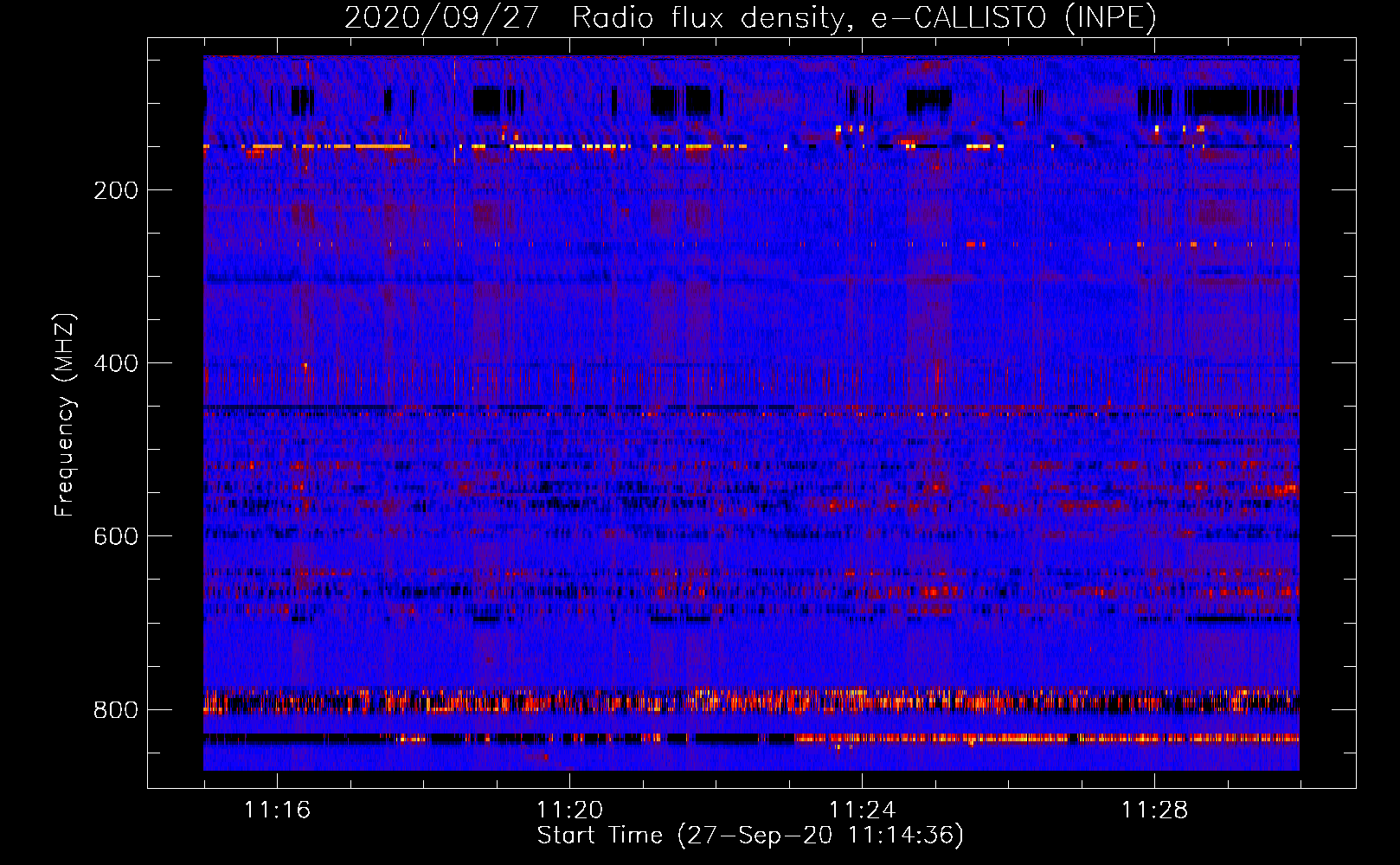The height and width of the screenshot is (865, 1400).
Task: Click the 400 frequency tick label
Action: (x=116, y=363)
